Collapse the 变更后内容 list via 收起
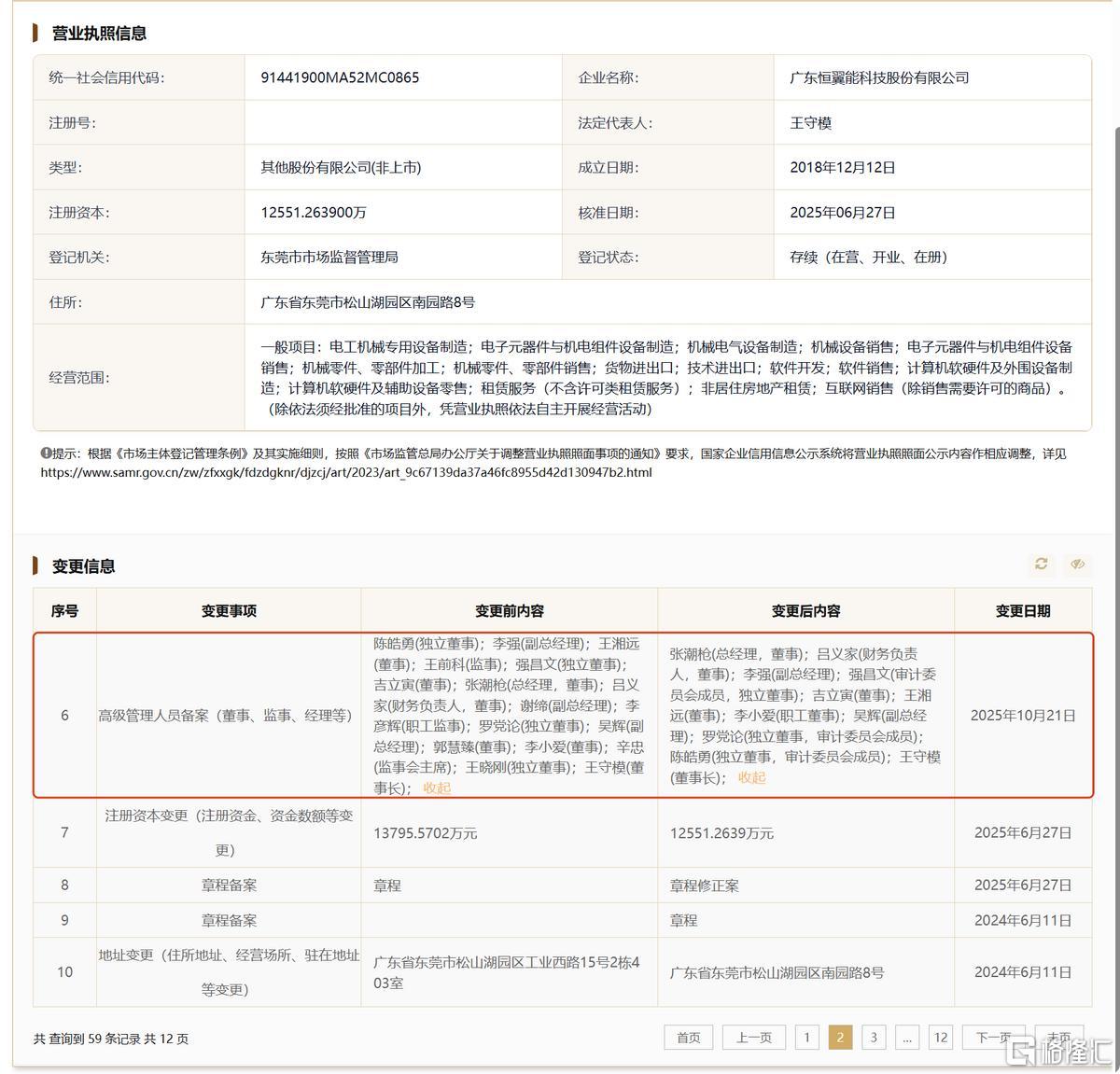 click(751, 777)
